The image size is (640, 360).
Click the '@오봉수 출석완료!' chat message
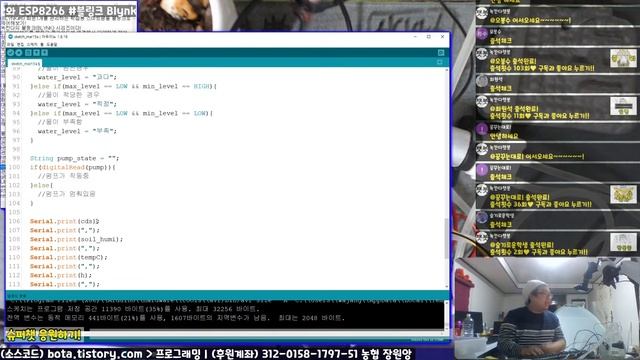click(542, 64)
